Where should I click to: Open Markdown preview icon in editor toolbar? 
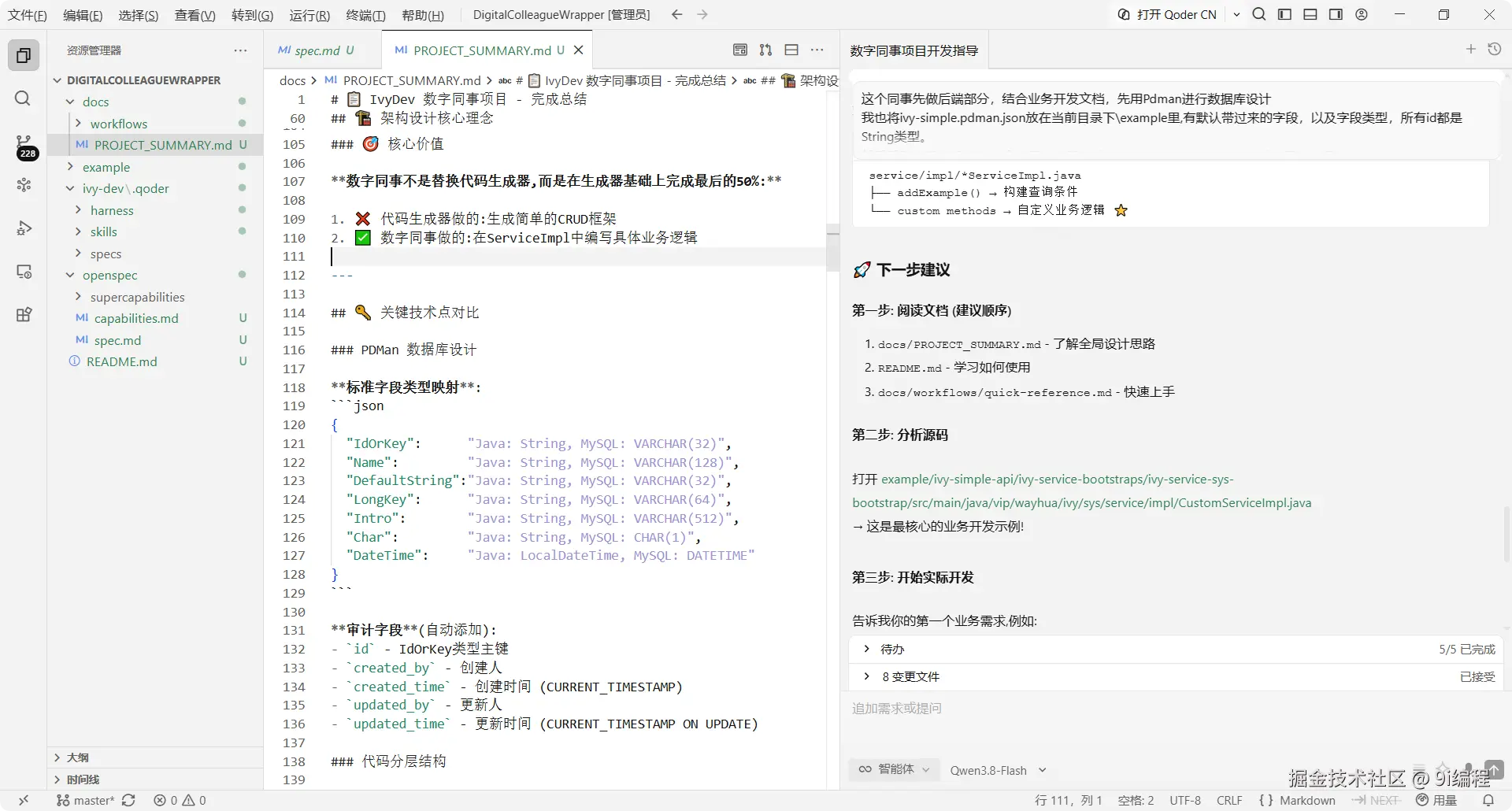[739, 50]
